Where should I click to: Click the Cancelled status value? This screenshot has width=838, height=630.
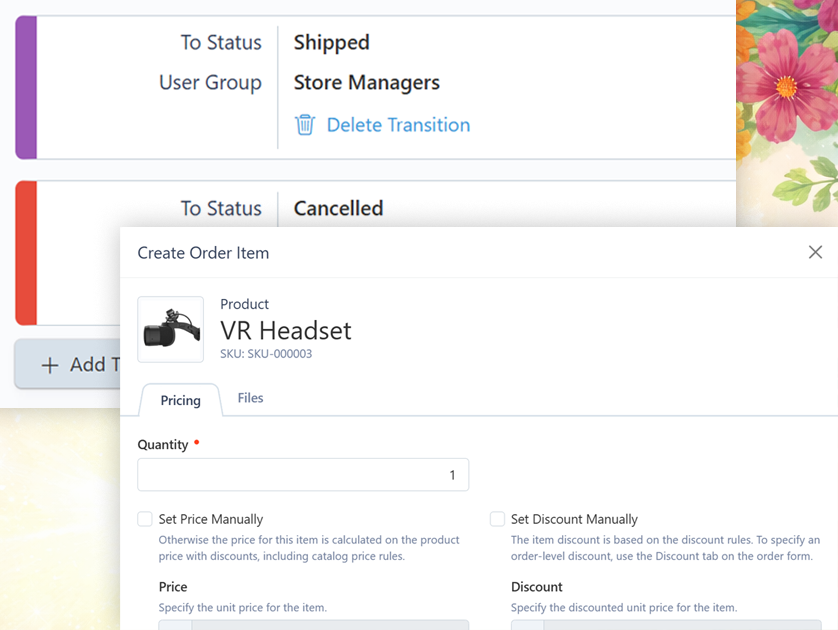338,209
